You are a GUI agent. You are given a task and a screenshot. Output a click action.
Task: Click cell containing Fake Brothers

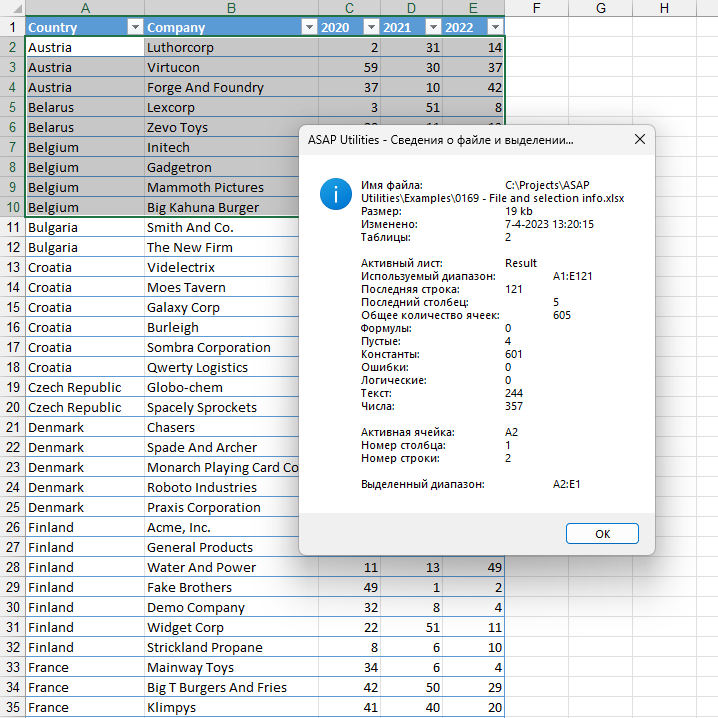[231, 587]
